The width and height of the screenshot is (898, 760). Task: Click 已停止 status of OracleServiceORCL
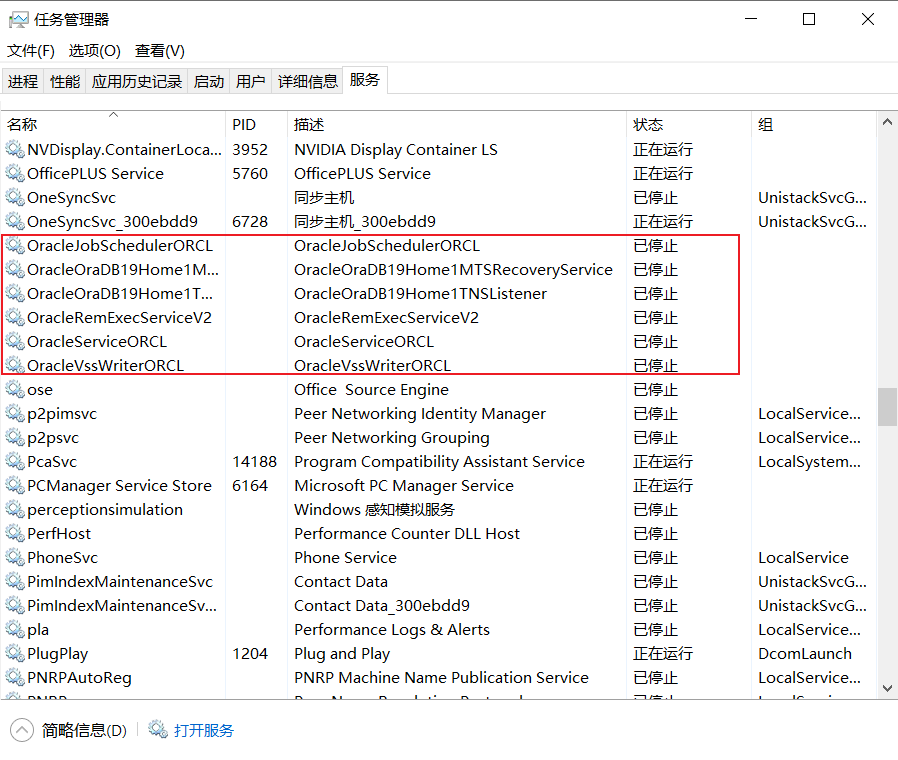(x=655, y=342)
